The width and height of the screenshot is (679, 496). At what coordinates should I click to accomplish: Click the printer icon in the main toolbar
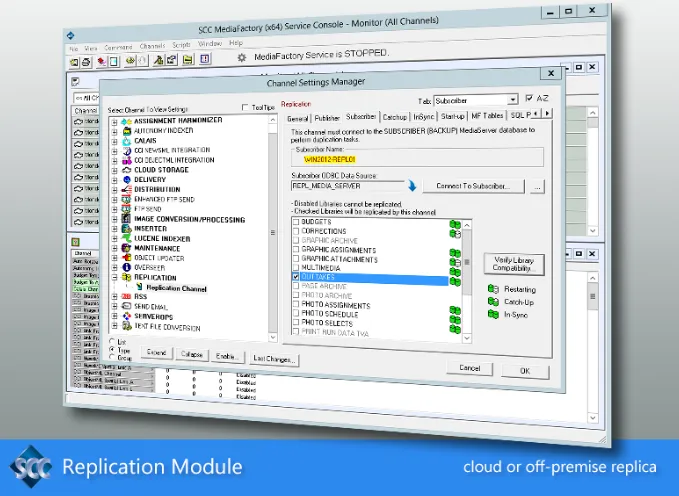86,62
